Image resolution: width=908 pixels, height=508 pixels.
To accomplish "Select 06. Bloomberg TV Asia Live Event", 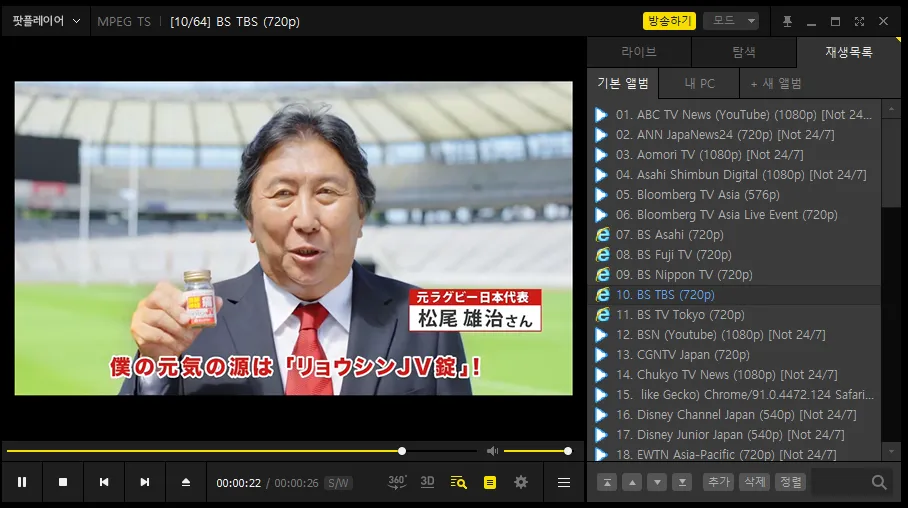I will point(734,215).
